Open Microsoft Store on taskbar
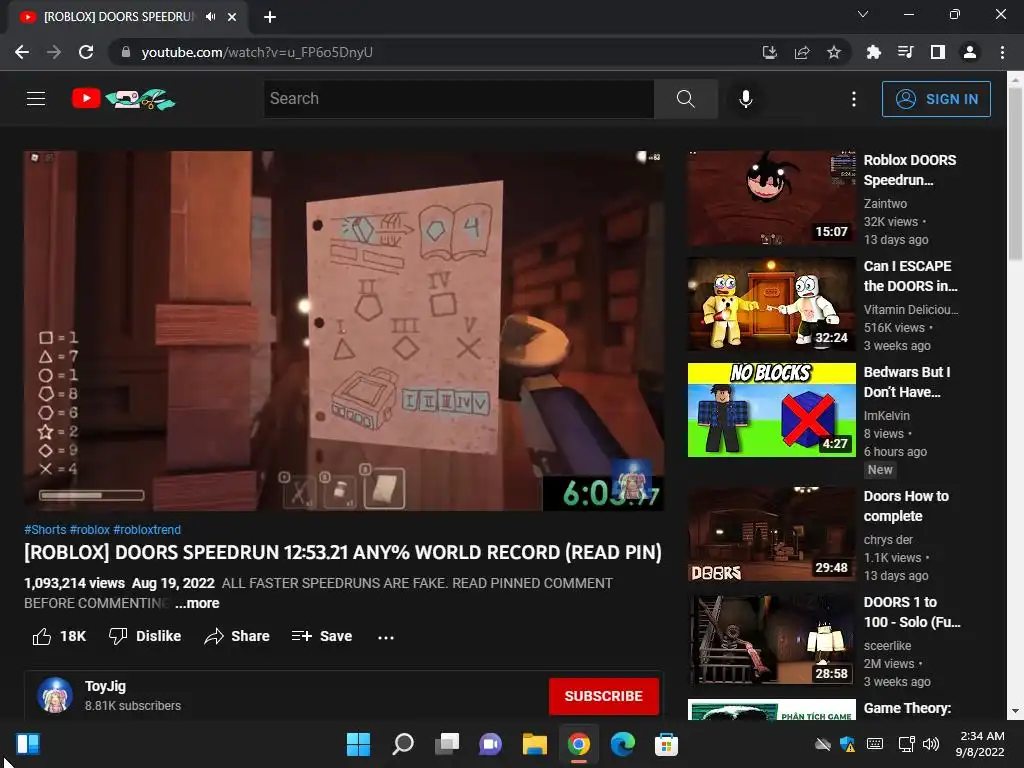The width and height of the screenshot is (1024, 768). click(x=666, y=744)
